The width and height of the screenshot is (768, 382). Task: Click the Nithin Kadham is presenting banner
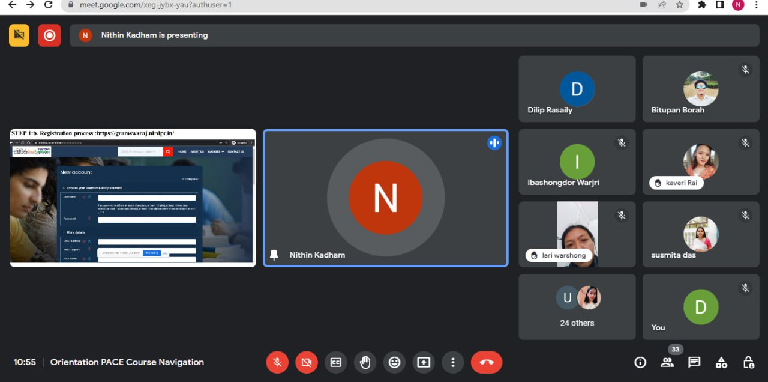pos(414,35)
